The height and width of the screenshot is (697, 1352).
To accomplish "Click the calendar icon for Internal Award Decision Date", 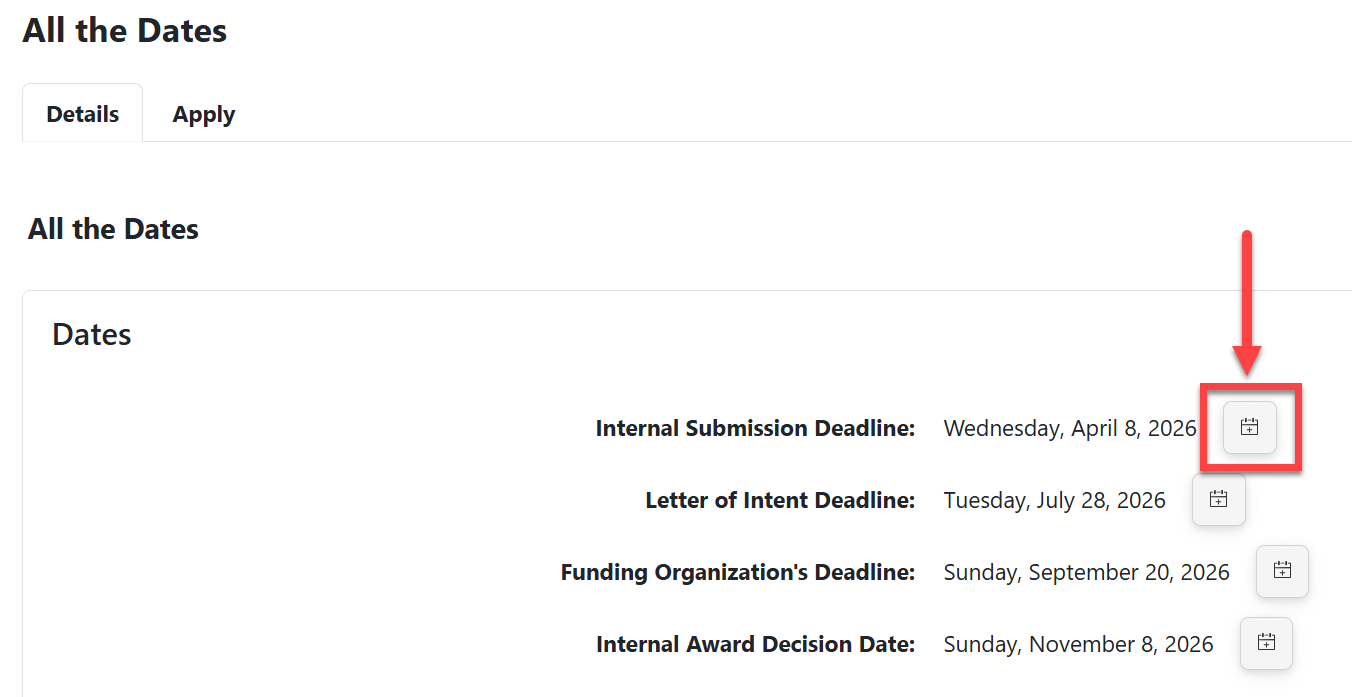I will [x=1266, y=643].
